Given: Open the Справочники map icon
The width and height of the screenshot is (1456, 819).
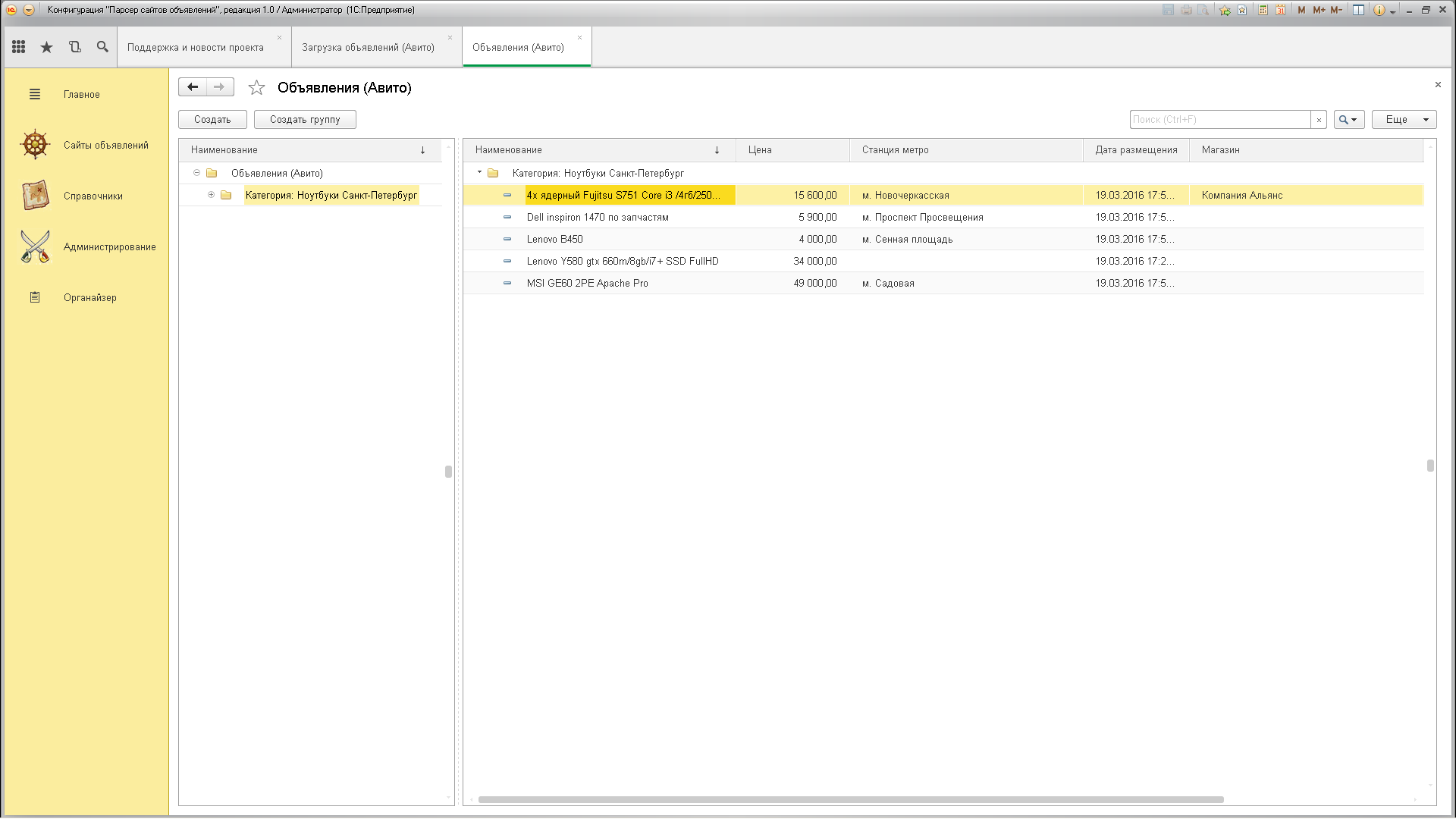Looking at the screenshot, I should (35, 196).
